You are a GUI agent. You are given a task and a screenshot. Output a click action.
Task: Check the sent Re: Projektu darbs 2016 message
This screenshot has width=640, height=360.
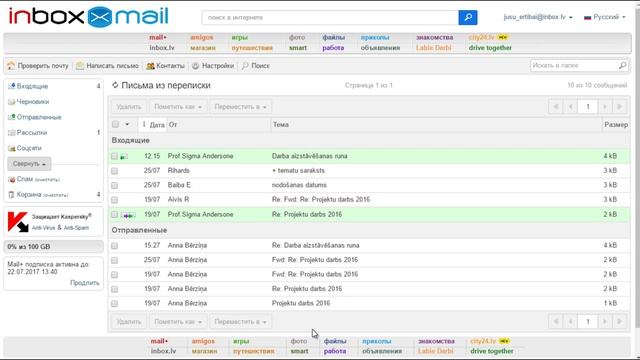click(x=114, y=289)
